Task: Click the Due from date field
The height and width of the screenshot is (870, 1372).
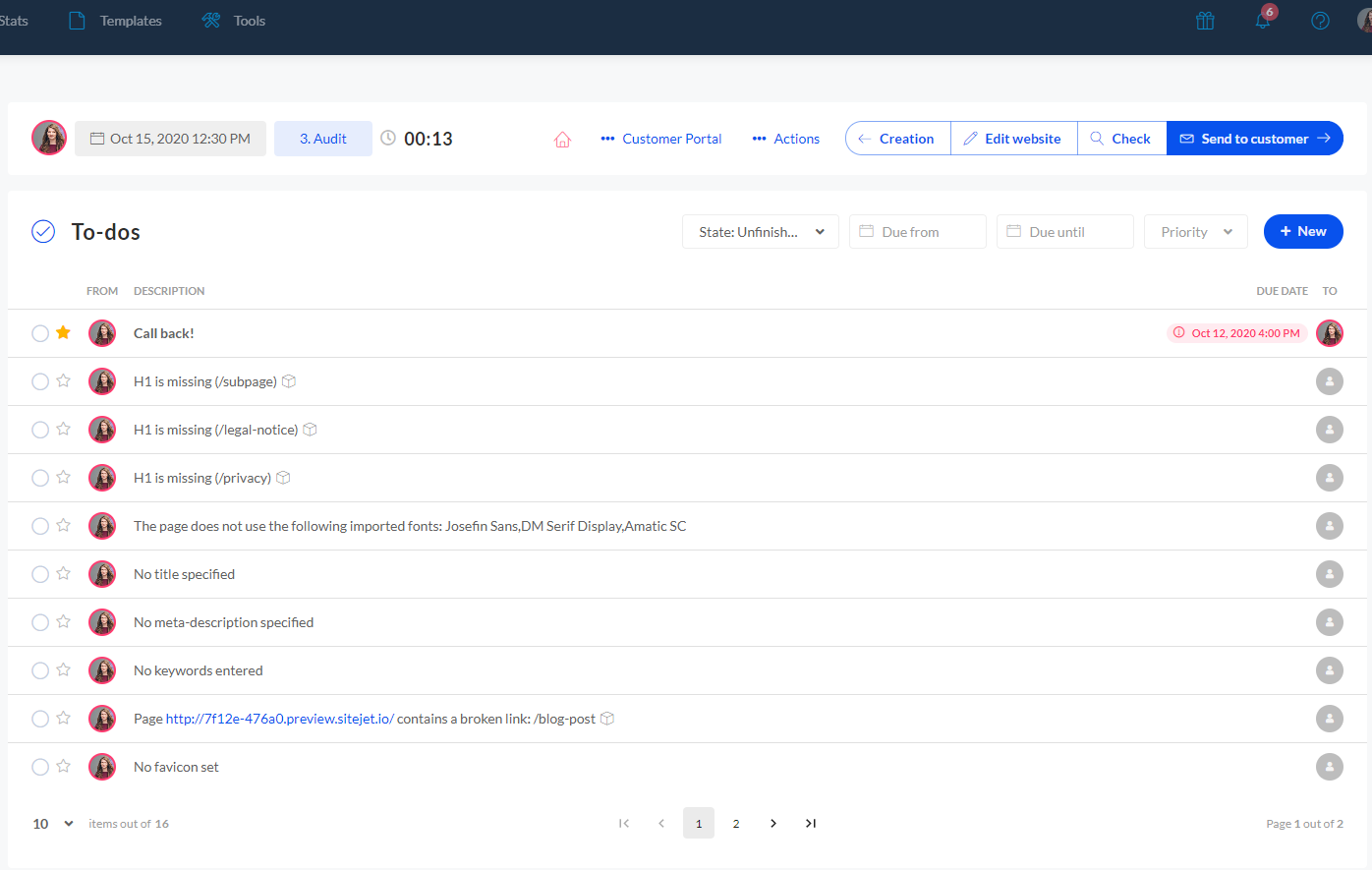Action: point(917,232)
